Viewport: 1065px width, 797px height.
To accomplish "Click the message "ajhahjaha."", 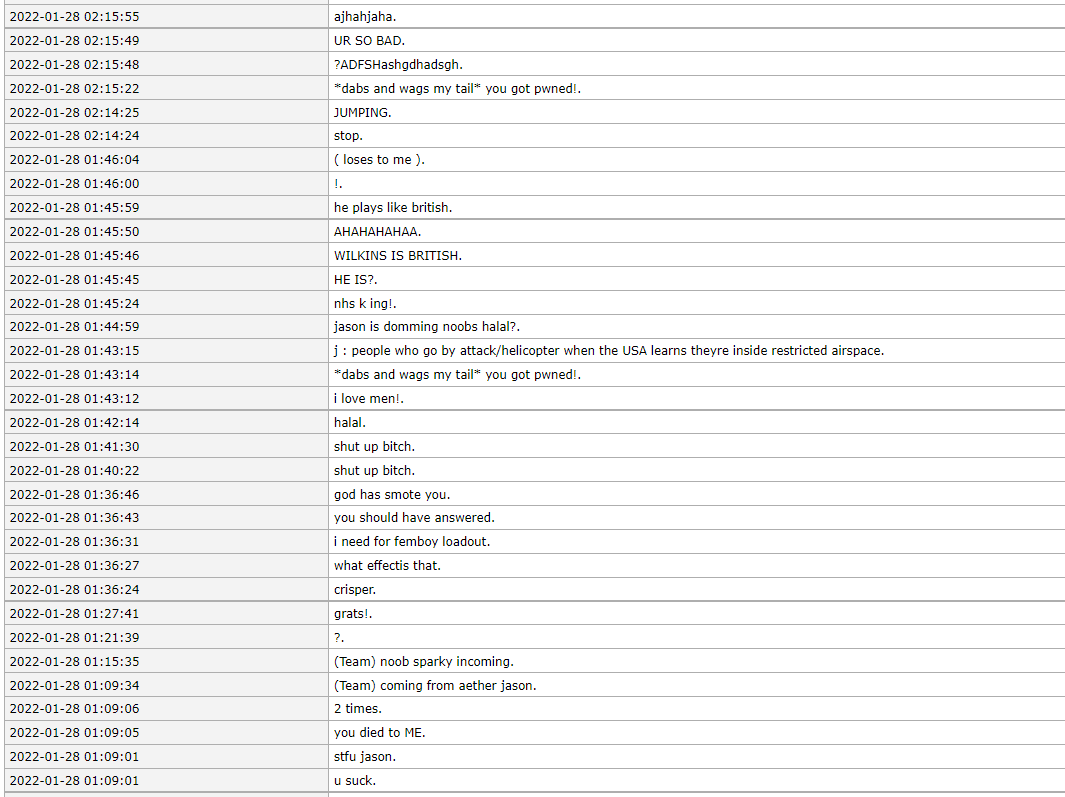I will tap(365, 17).
